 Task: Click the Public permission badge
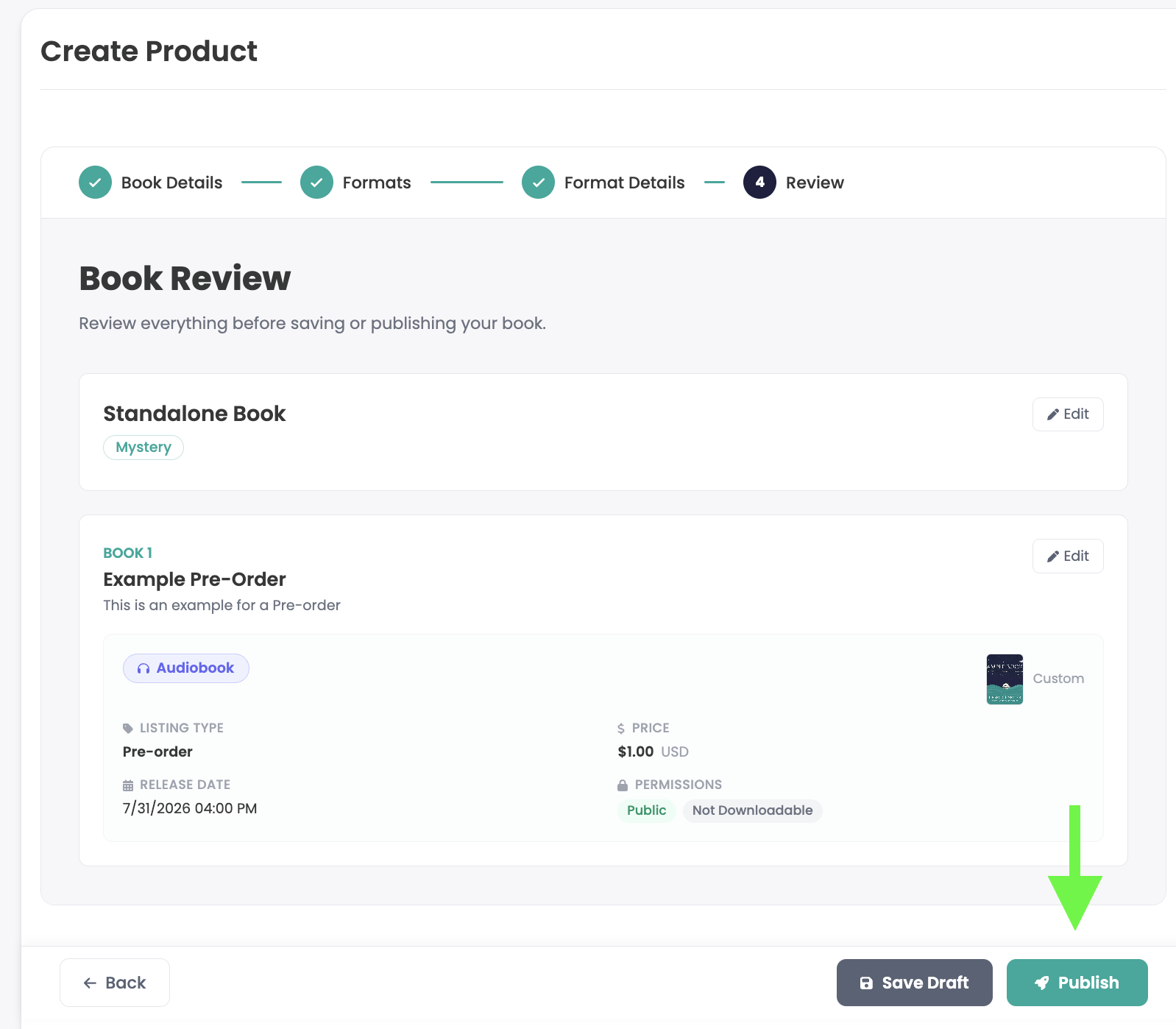[x=646, y=810]
